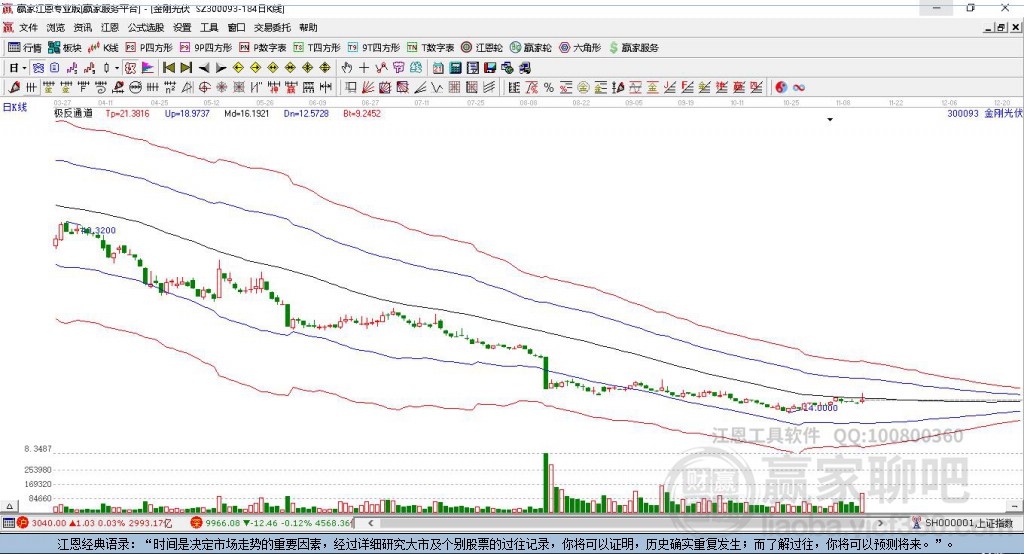Open the P四方形 tool
Viewport: 1024px width, 554px height.
click(149, 48)
